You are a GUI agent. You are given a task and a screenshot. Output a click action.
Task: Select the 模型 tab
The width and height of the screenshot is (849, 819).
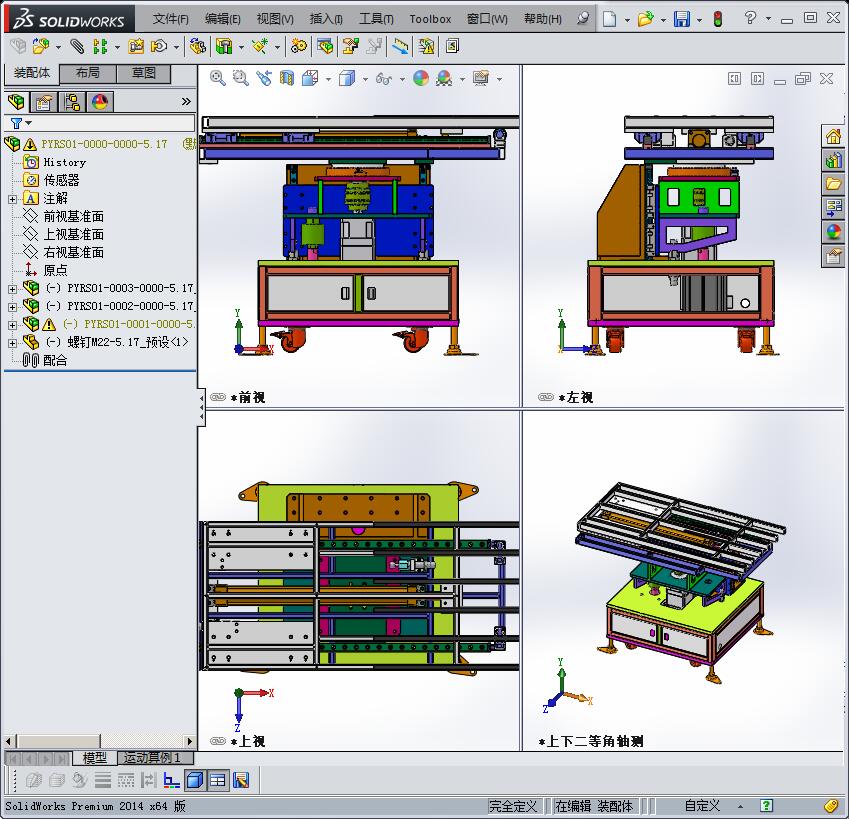pos(94,758)
